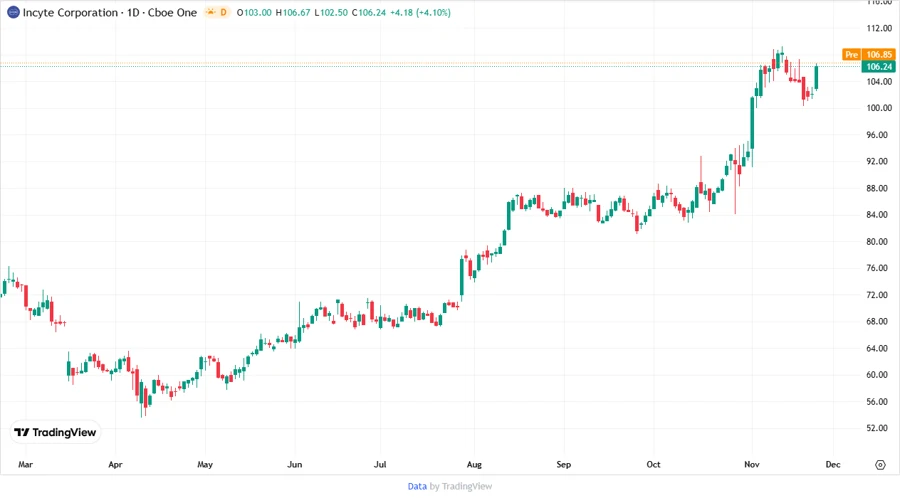Click the 100.00 price axis label
This screenshot has width=900, height=498.
coord(879,108)
